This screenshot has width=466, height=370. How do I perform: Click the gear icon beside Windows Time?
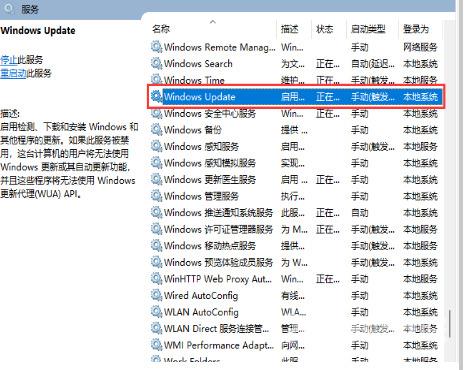156,80
